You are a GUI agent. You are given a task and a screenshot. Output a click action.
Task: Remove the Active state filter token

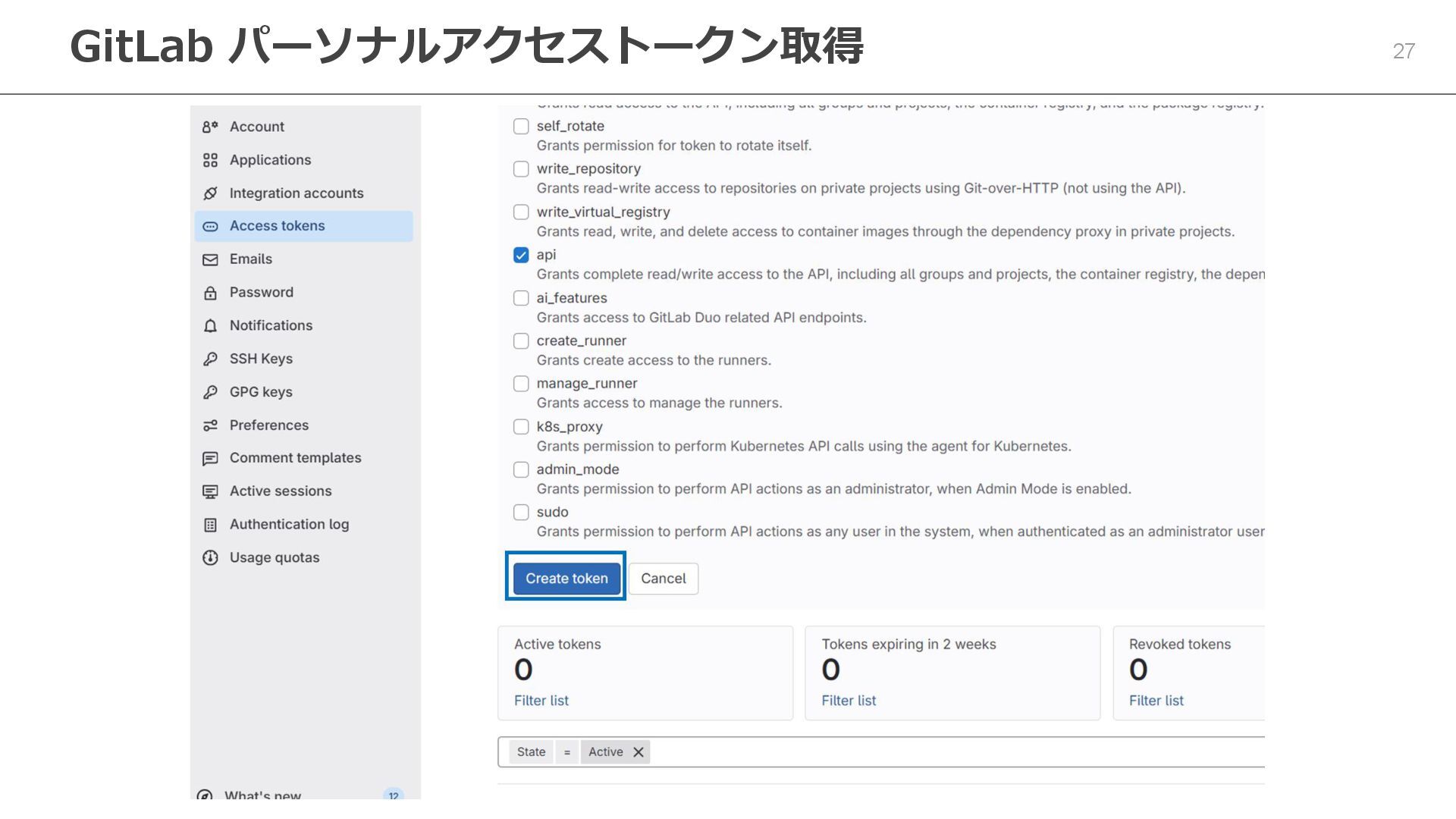[x=639, y=752]
